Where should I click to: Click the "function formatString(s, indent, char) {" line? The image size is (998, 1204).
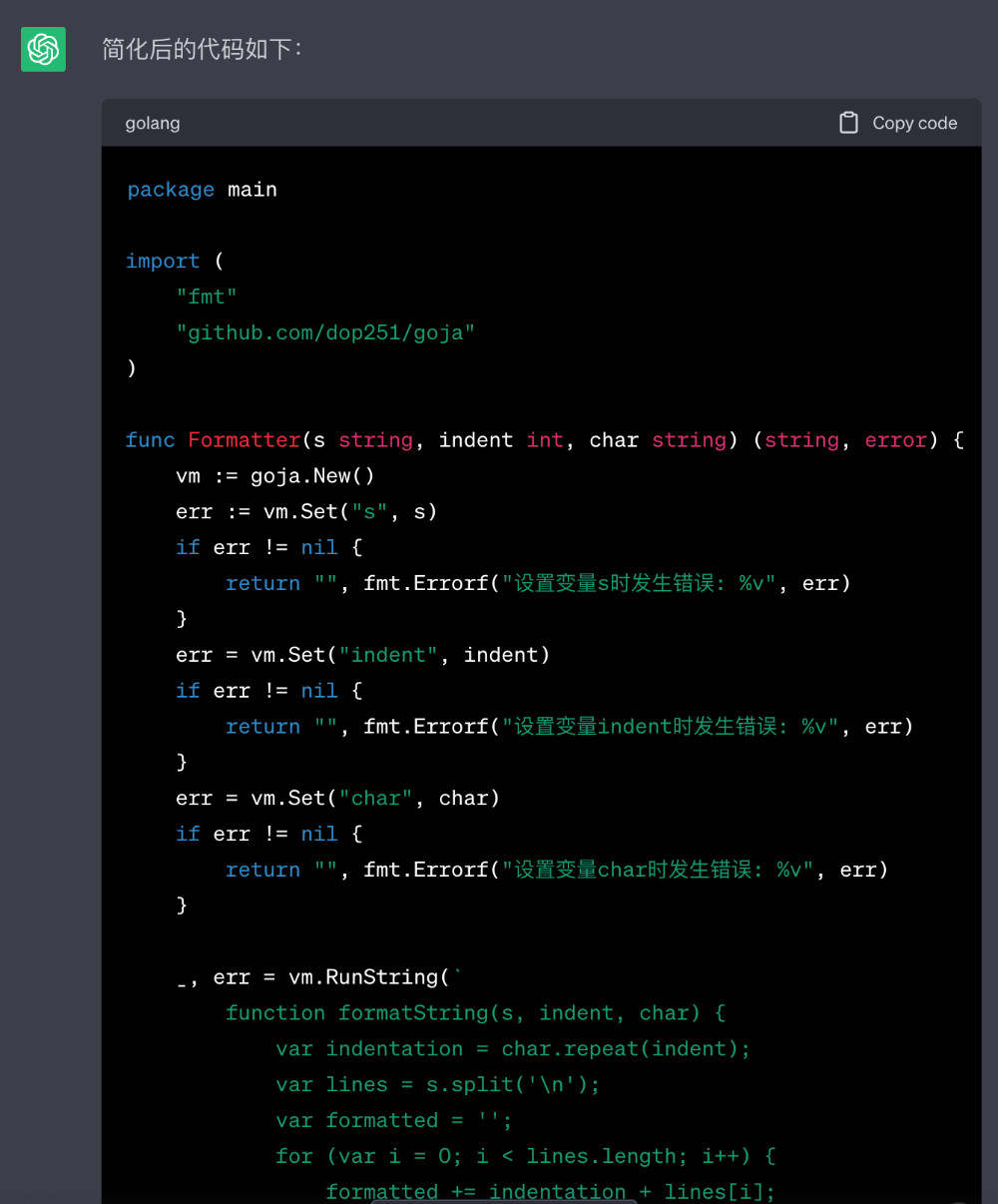pos(476,1013)
